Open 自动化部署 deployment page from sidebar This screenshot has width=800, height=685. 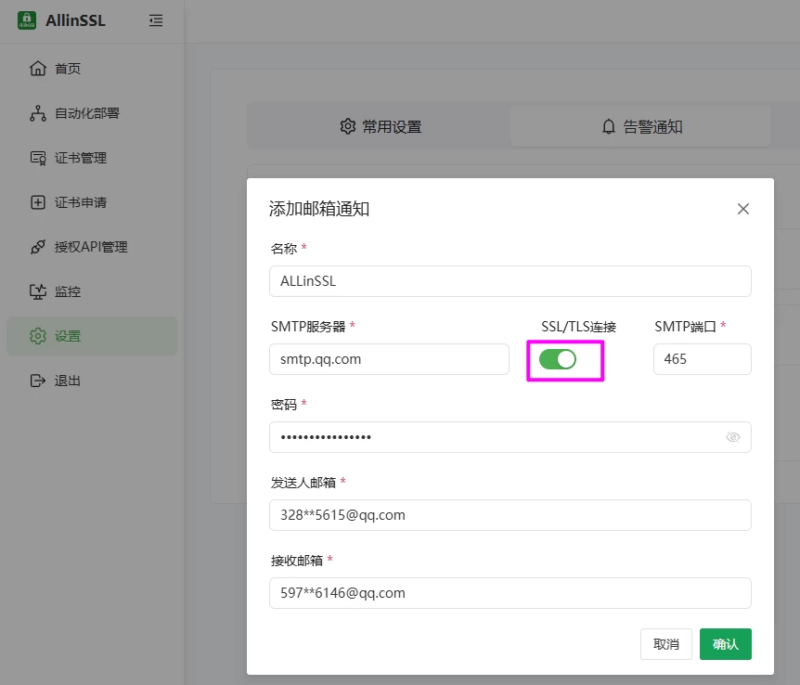(37, 112)
